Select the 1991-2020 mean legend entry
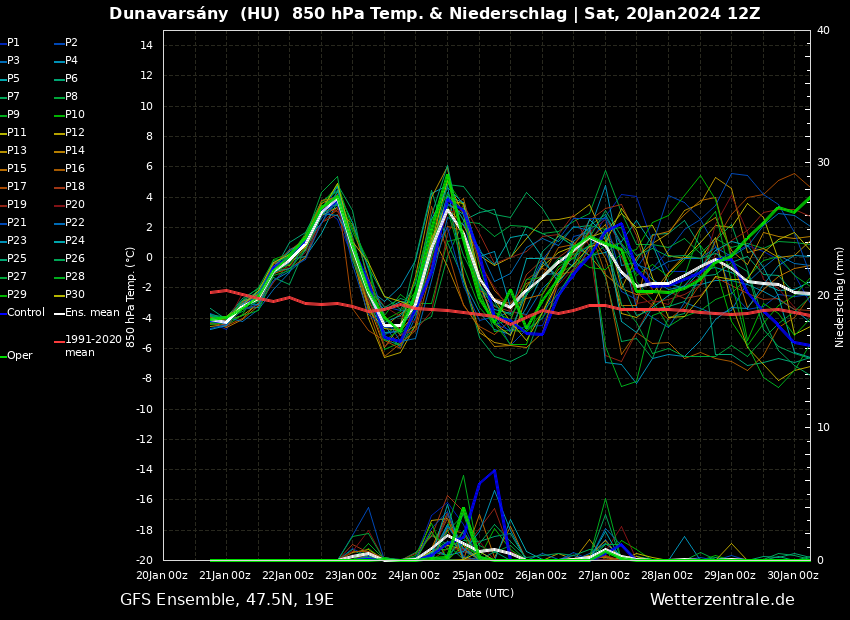 click(93, 346)
